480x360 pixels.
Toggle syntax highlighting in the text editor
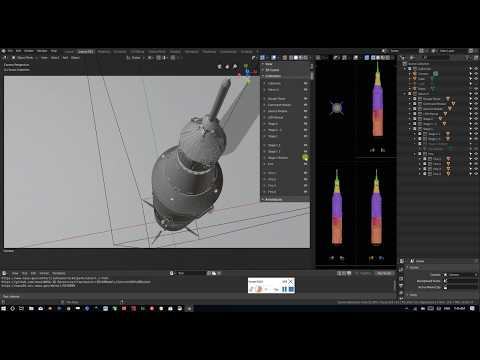(349, 273)
